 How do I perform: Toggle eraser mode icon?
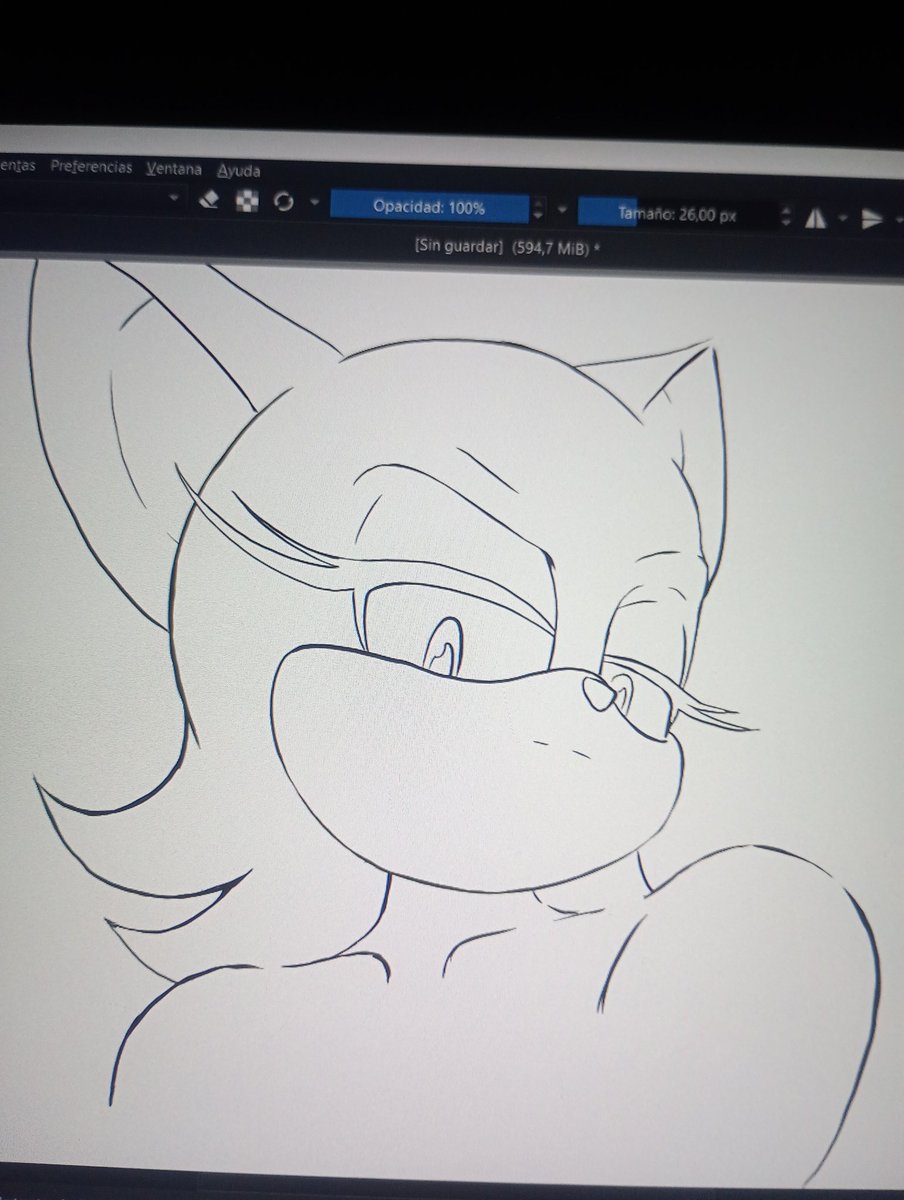[208, 199]
